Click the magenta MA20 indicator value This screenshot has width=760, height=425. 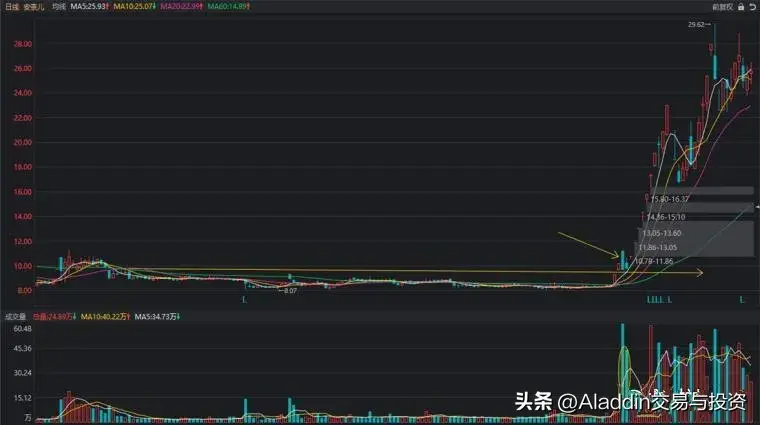point(181,7)
